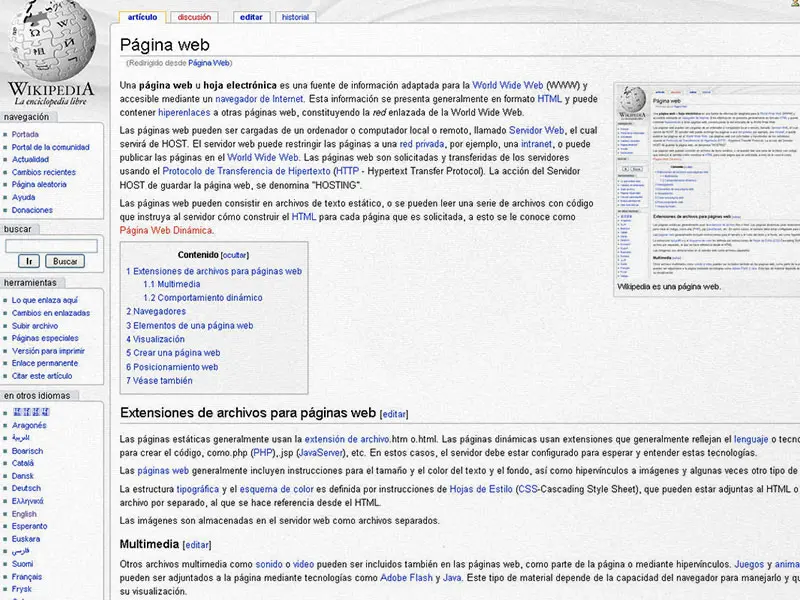Jump to 3 Elementos de una página web

[x=189, y=326]
